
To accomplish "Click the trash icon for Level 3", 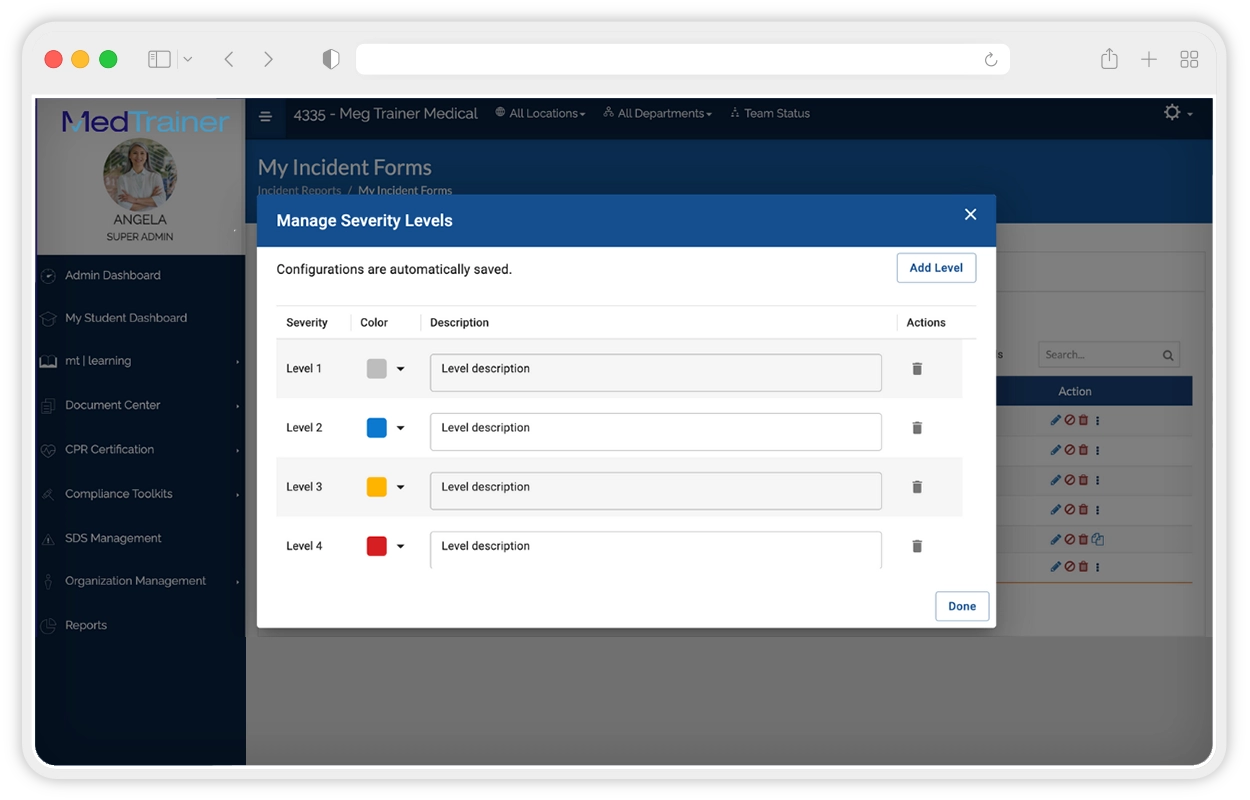I will tap(917, 487).
